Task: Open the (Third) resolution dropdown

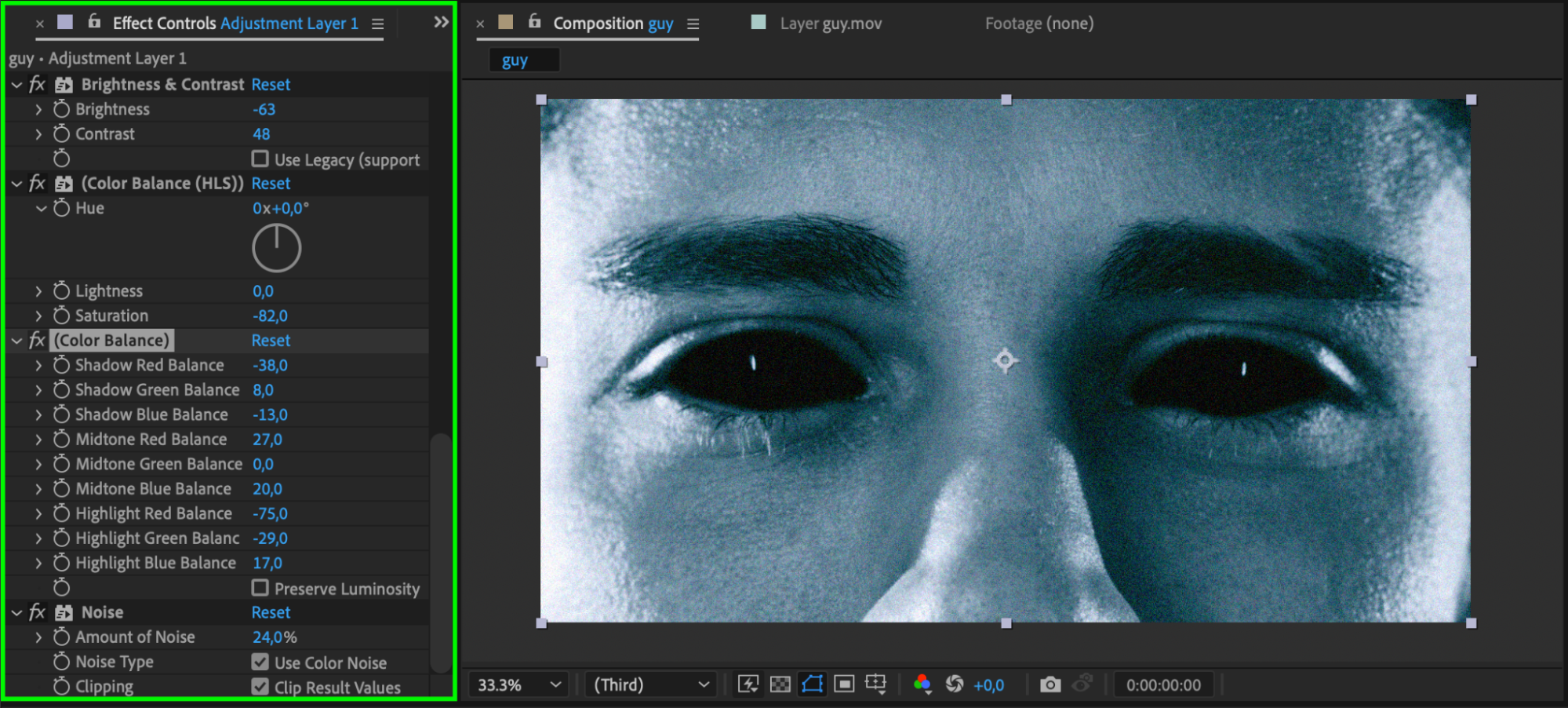Action: point(651,684)
